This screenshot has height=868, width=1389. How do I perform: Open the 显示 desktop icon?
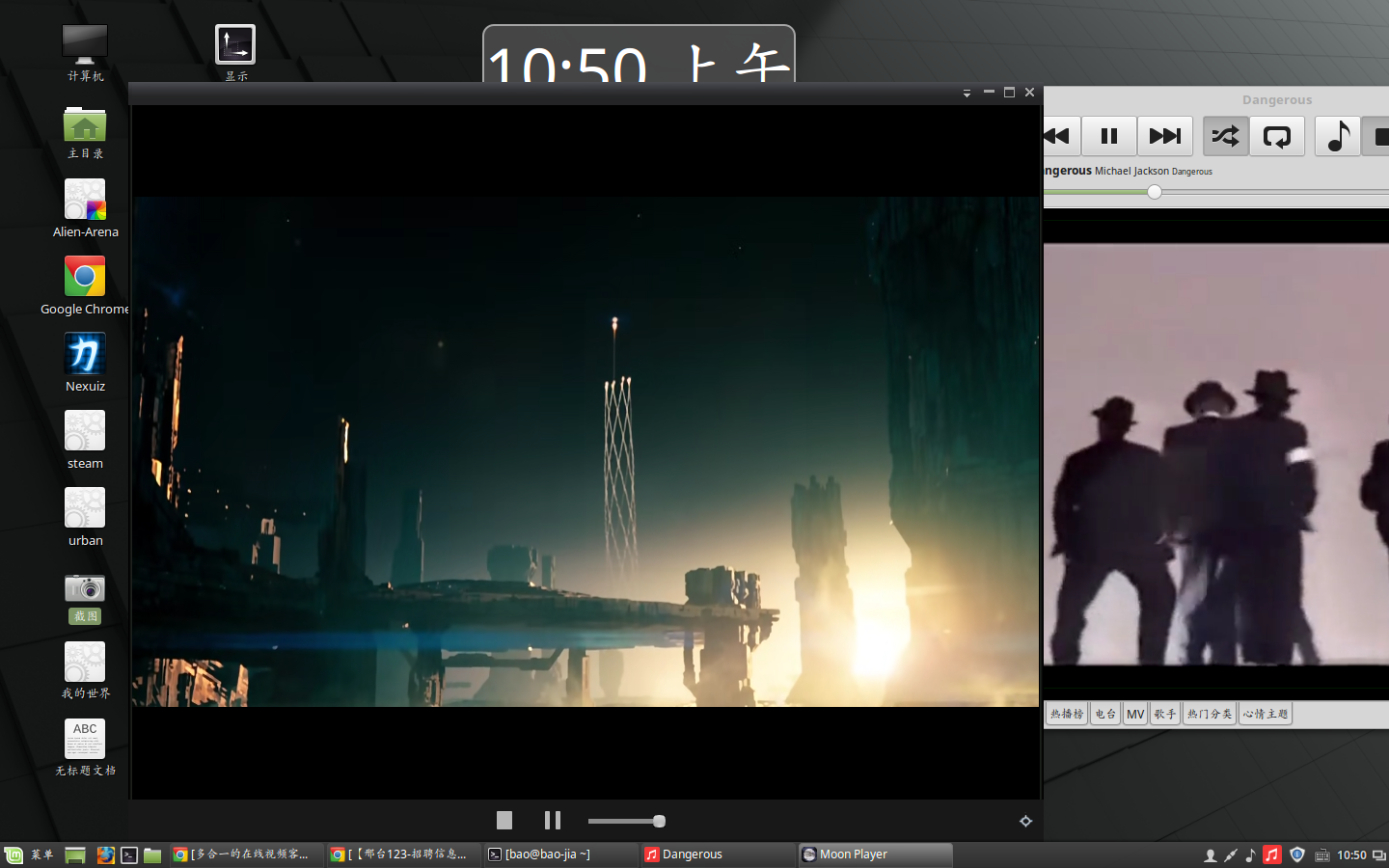coord(235,53)
